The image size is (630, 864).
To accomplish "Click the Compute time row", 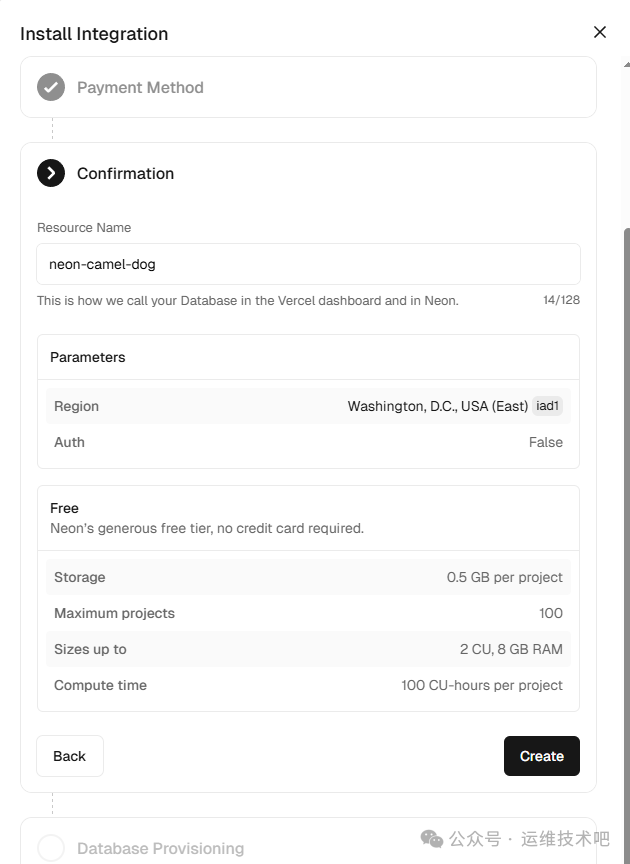I will [x=308, y=685].
